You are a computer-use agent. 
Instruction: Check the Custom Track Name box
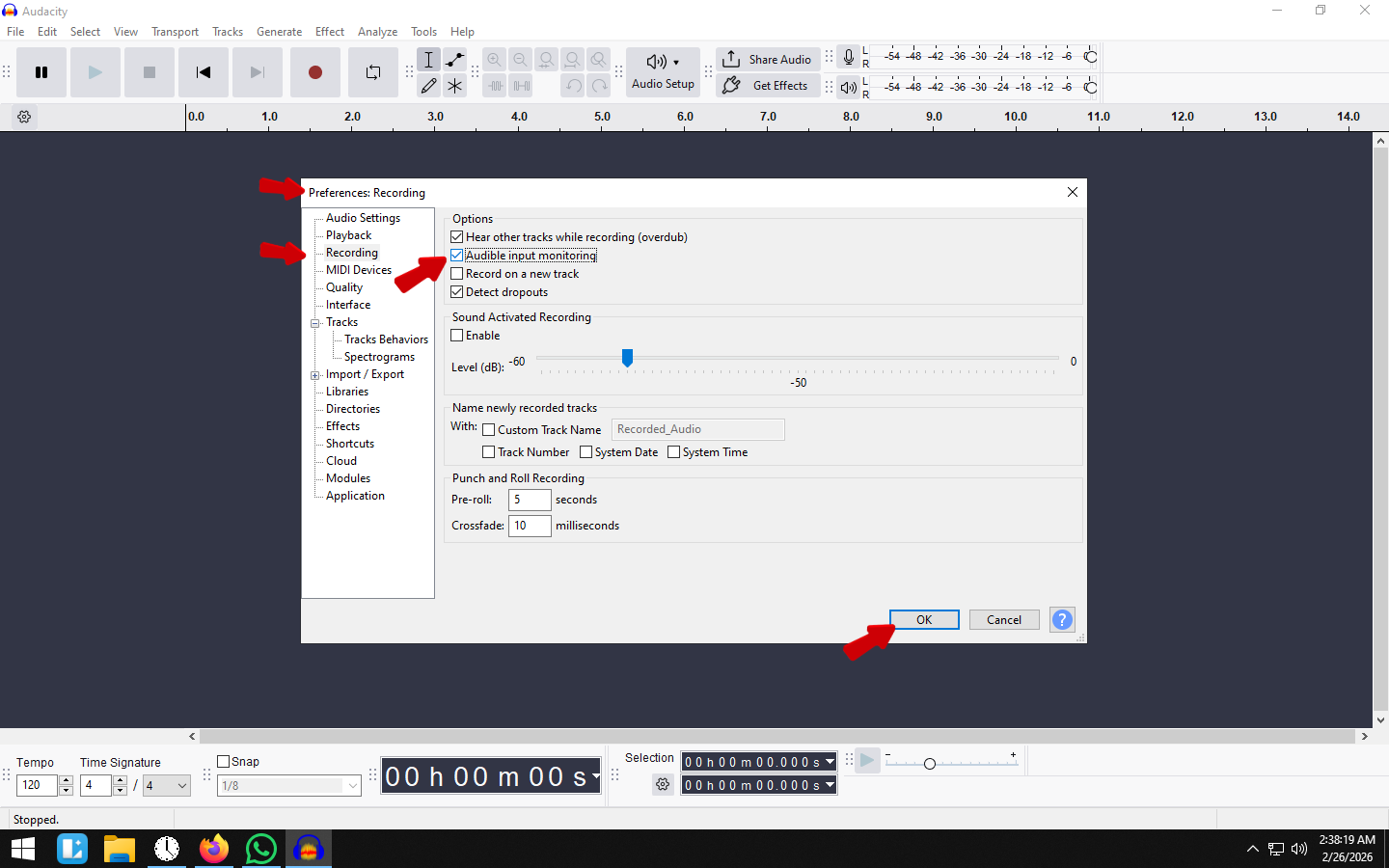[x=489, y=430]
